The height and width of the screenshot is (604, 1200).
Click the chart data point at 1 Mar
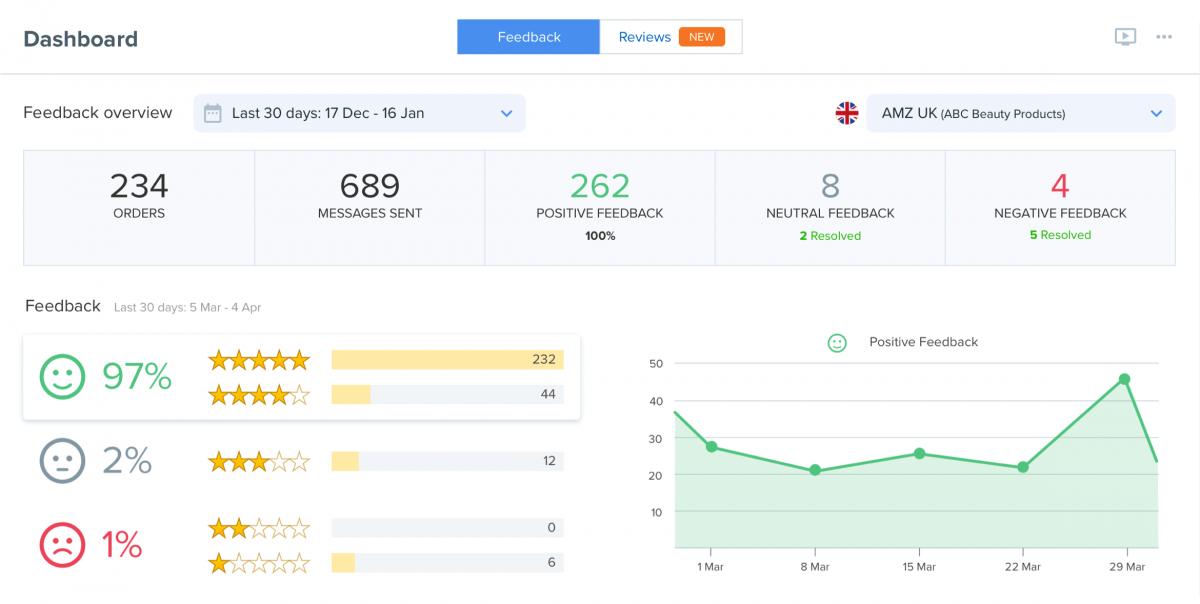tap(711, 447)
